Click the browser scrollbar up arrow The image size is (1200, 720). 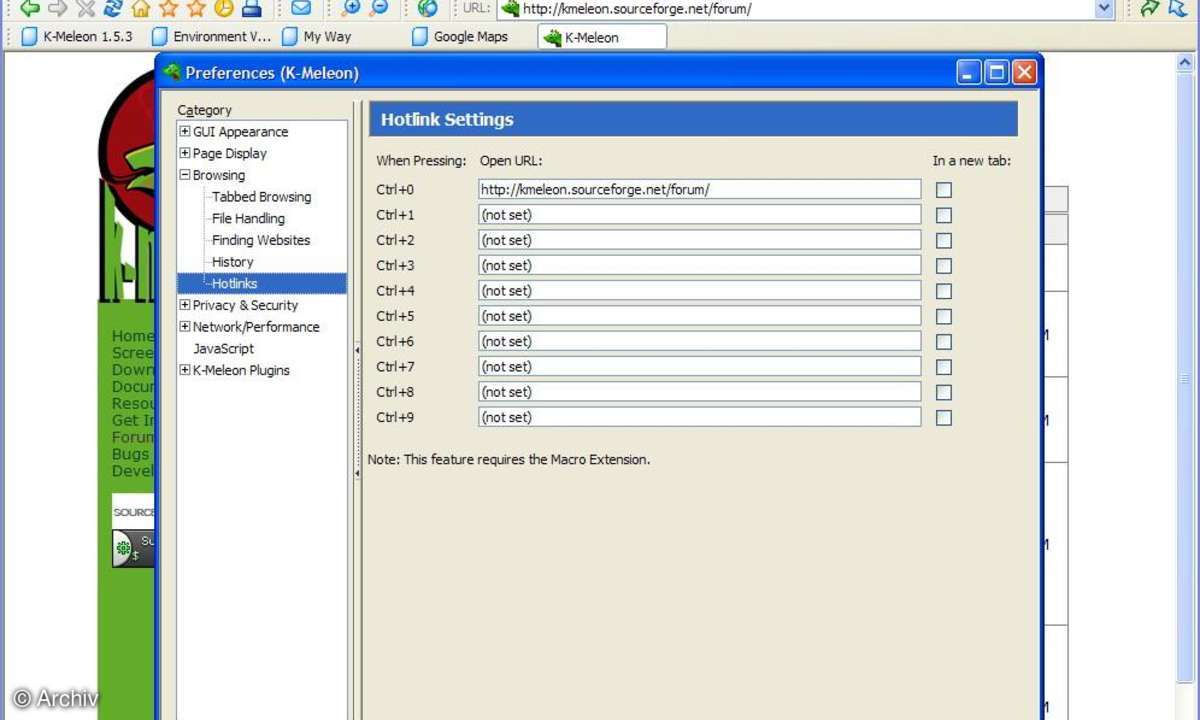click(x=1185, y=63)
